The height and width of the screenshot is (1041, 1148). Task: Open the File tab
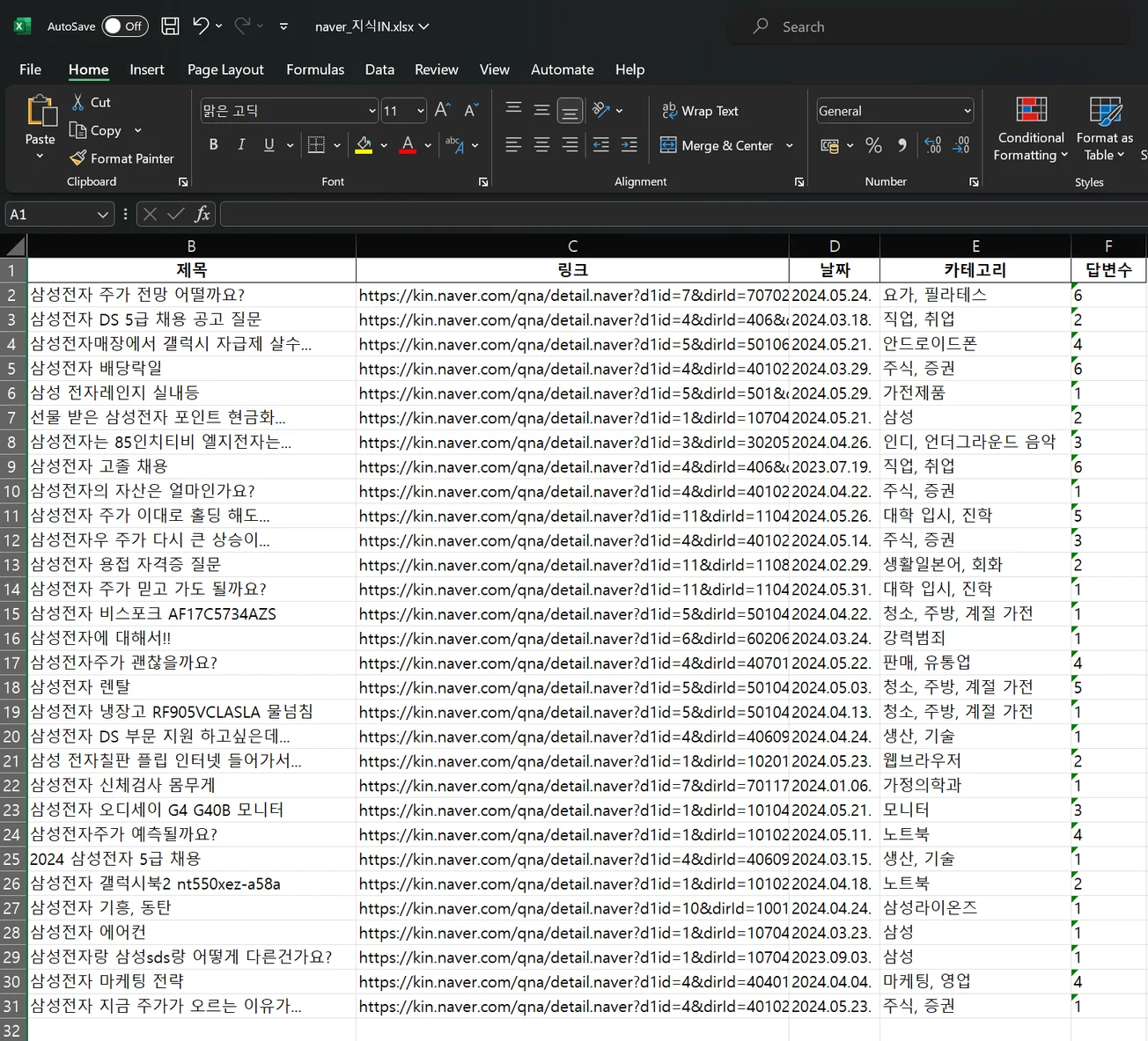point(30,69)
